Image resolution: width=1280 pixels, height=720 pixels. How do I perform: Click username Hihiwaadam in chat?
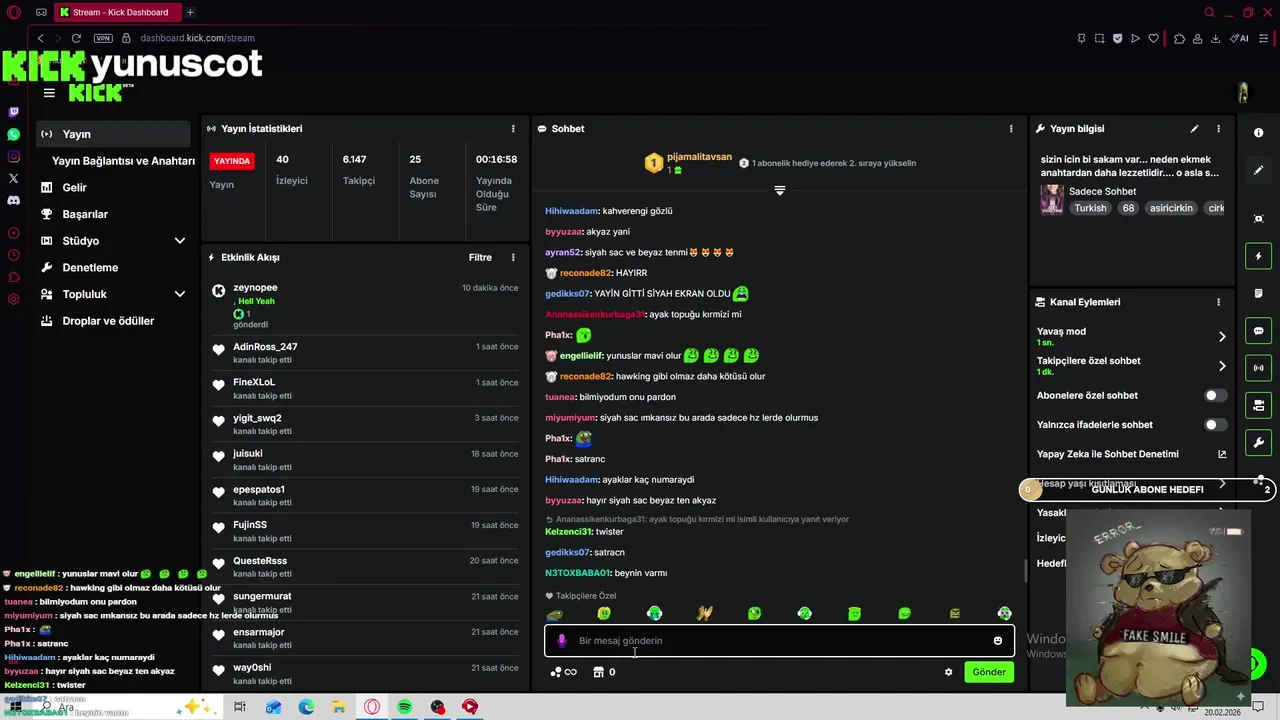coord(571,211)
